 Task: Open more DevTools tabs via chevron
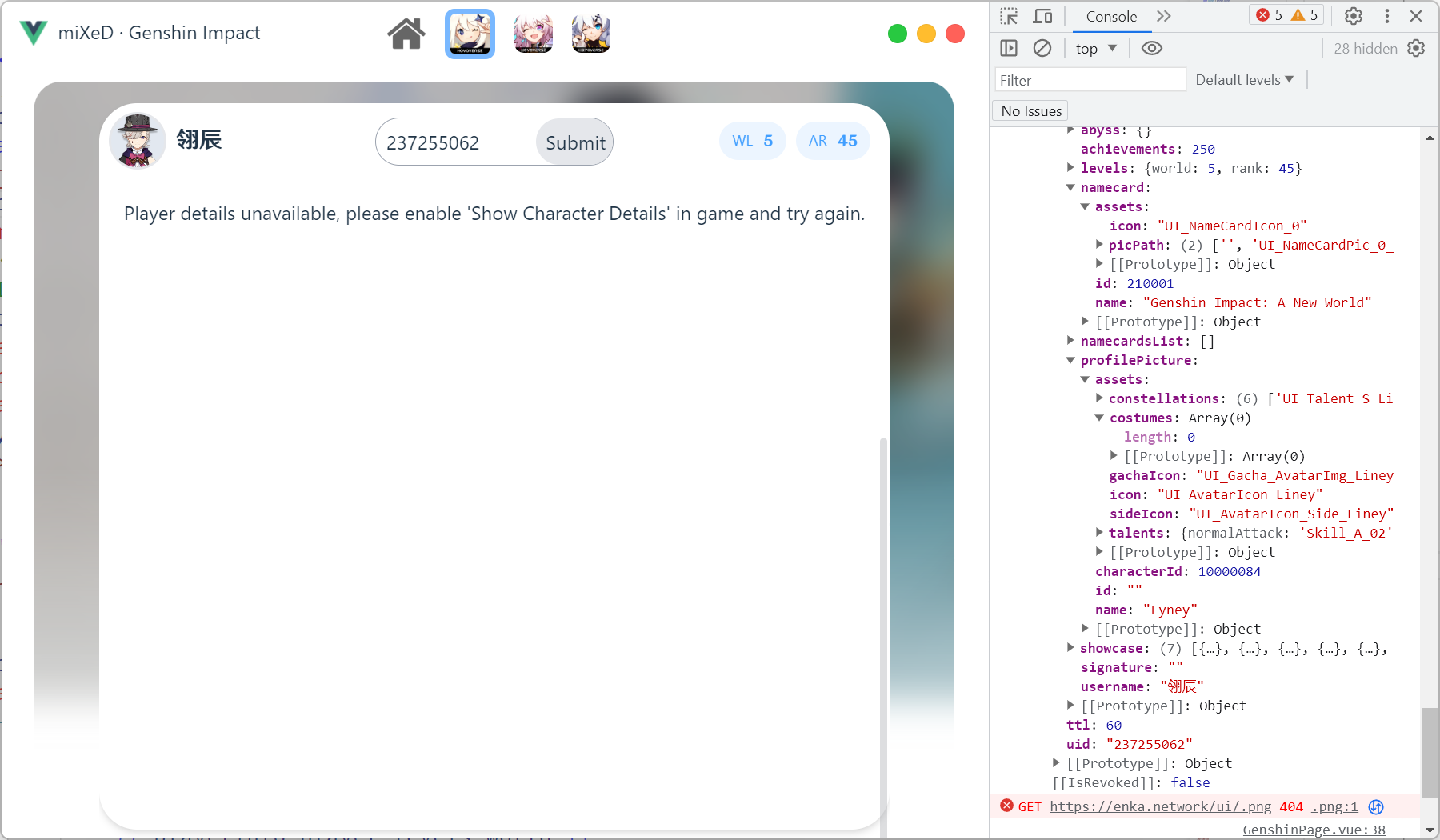[x=1165, y=15]
